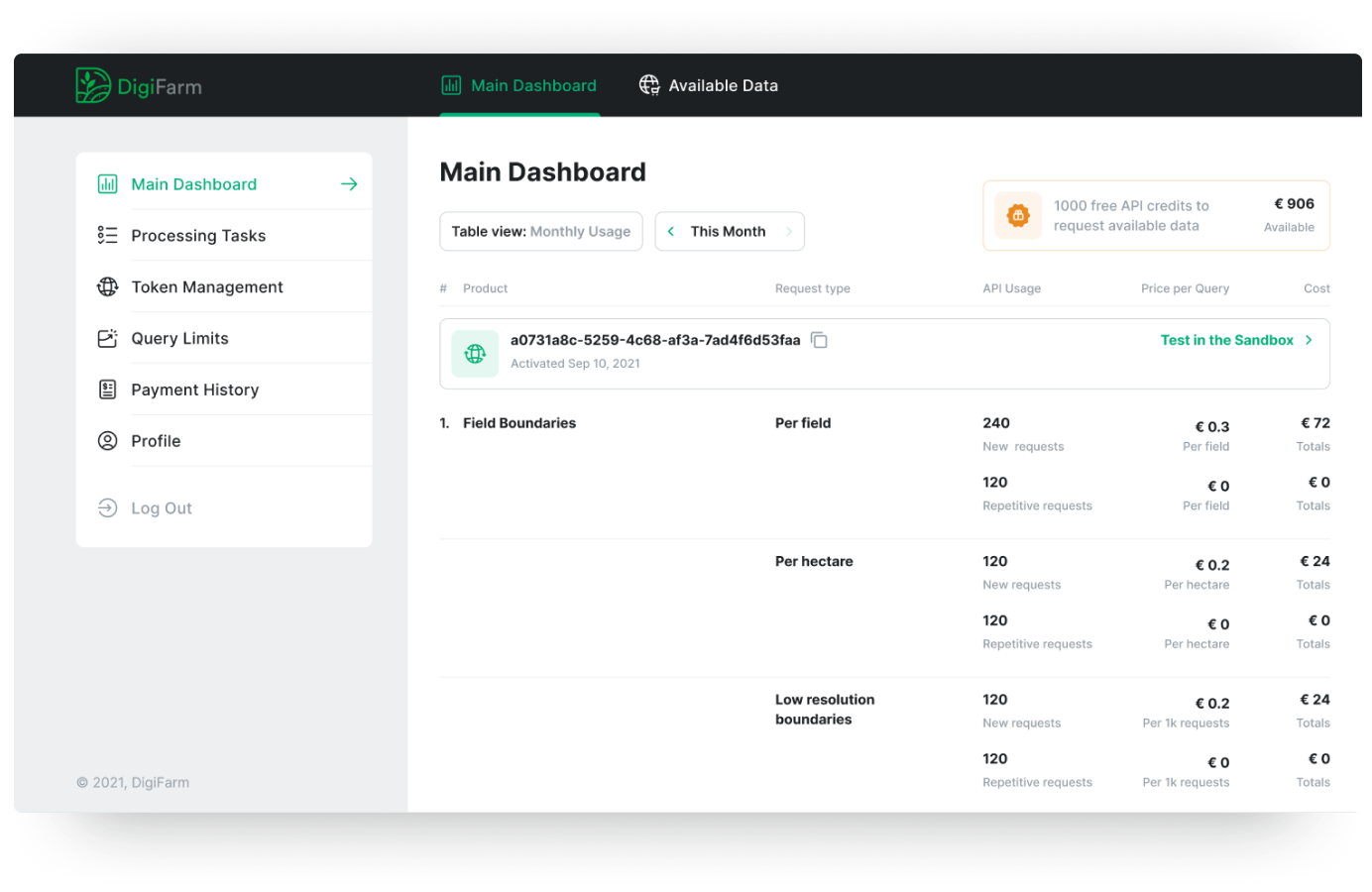The image size is (1372, 892).
Task: Open Test in the Sandbox
Action: (1226, 340)
